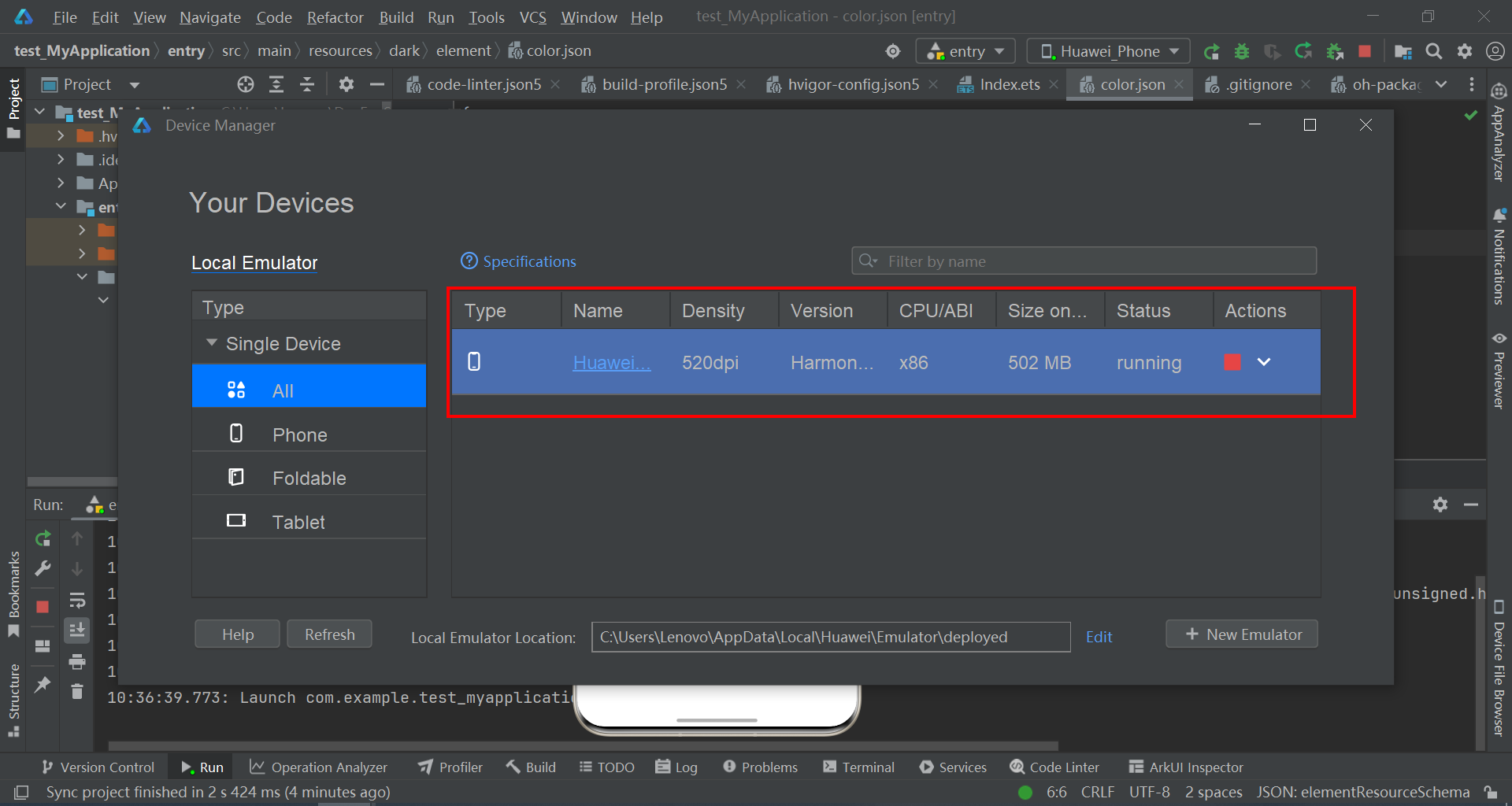Refresh the device list

tap(329, 634)
